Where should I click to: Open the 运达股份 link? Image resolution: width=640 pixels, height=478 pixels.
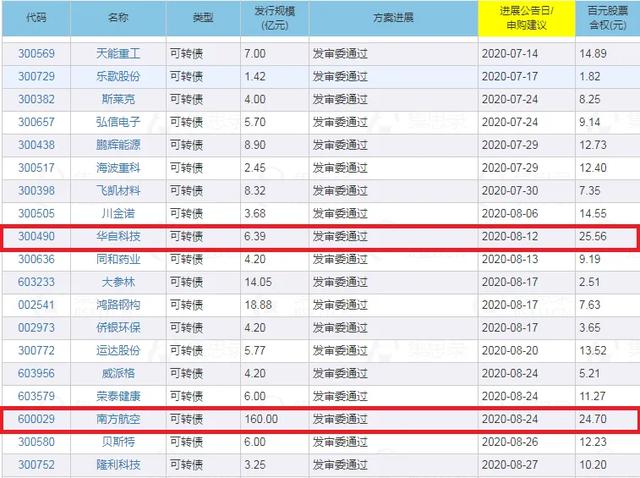118,351
